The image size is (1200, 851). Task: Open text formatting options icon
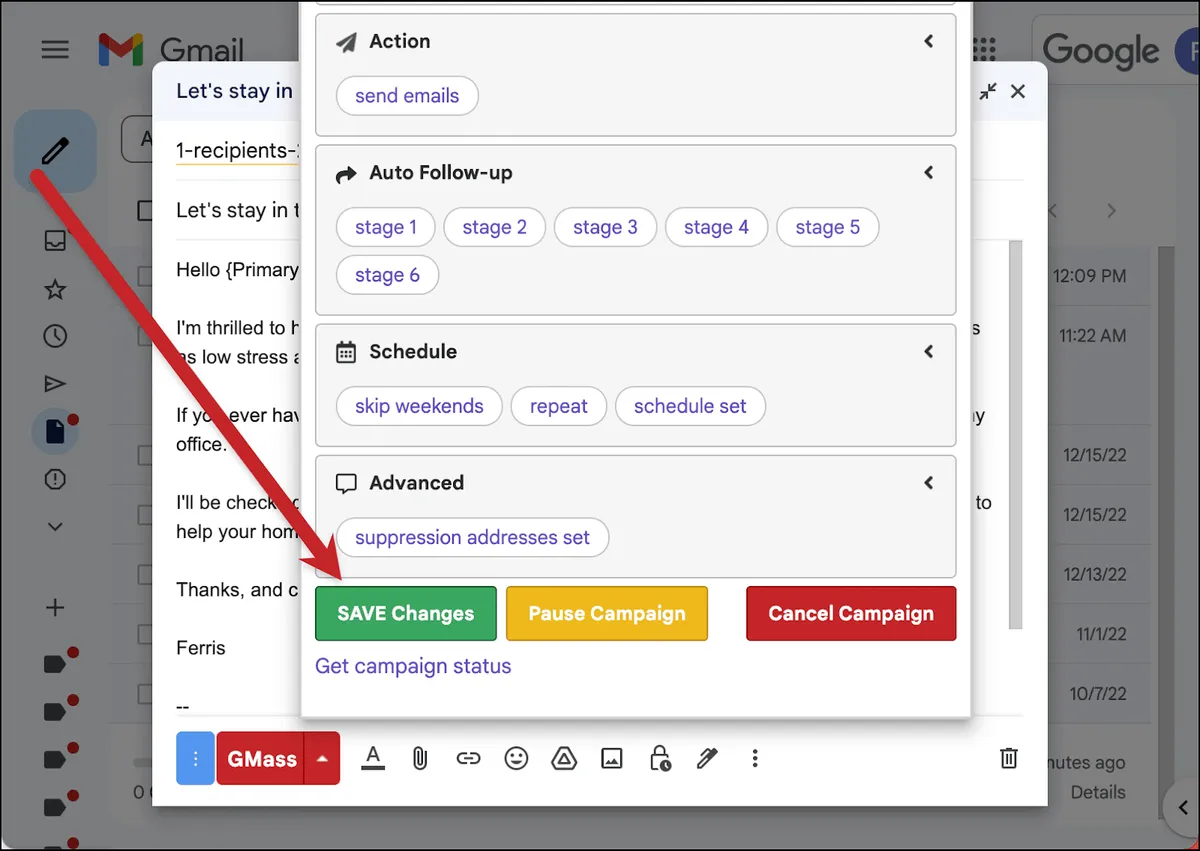click(373, 759)
